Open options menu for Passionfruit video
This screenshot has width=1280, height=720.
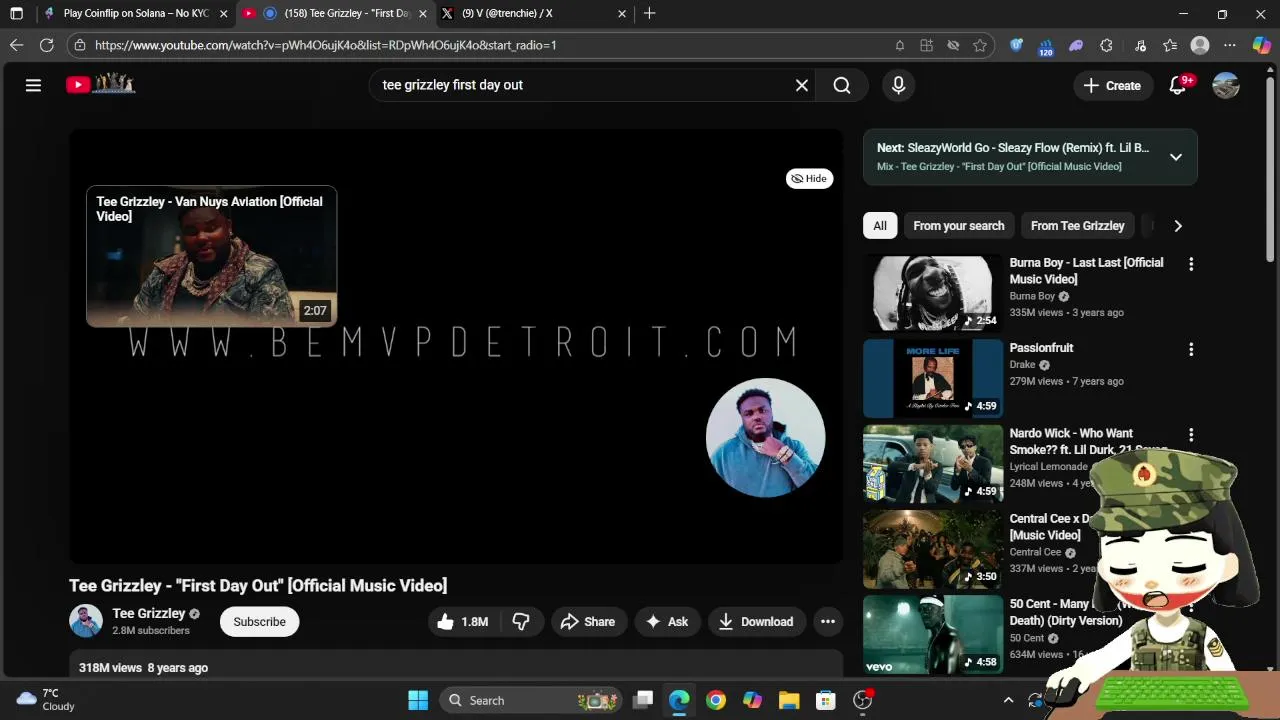coord(1191,349)
